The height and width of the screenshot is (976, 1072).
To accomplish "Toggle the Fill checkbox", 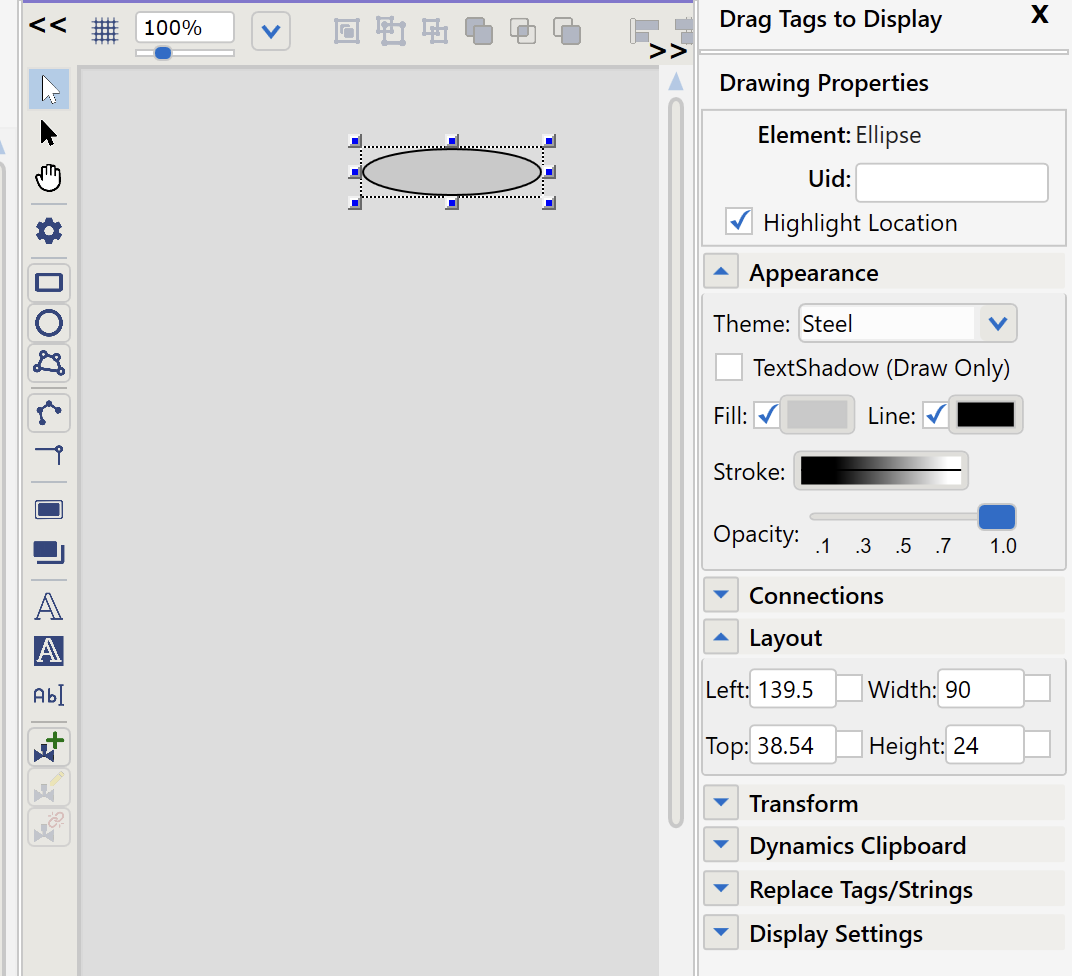I will tap(767, 415).
